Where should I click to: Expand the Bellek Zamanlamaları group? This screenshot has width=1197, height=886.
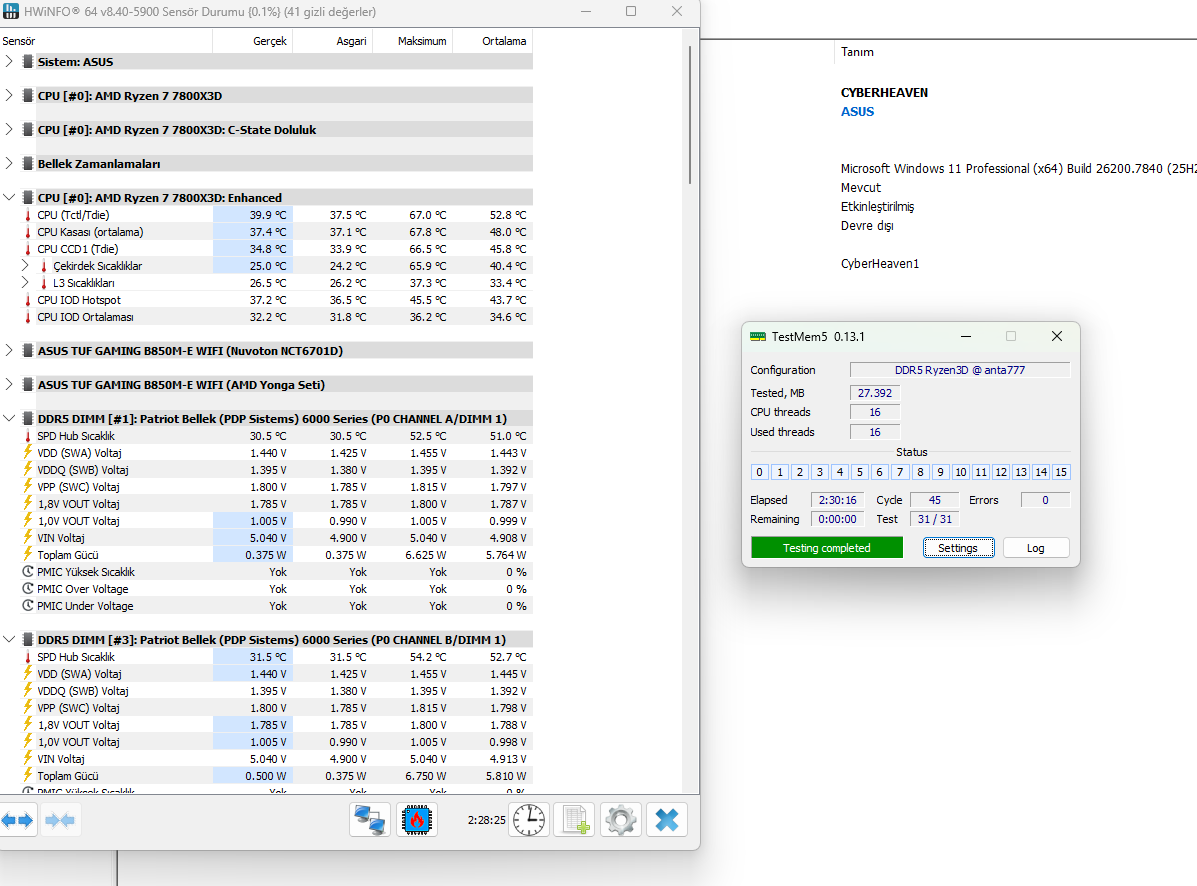9,163
